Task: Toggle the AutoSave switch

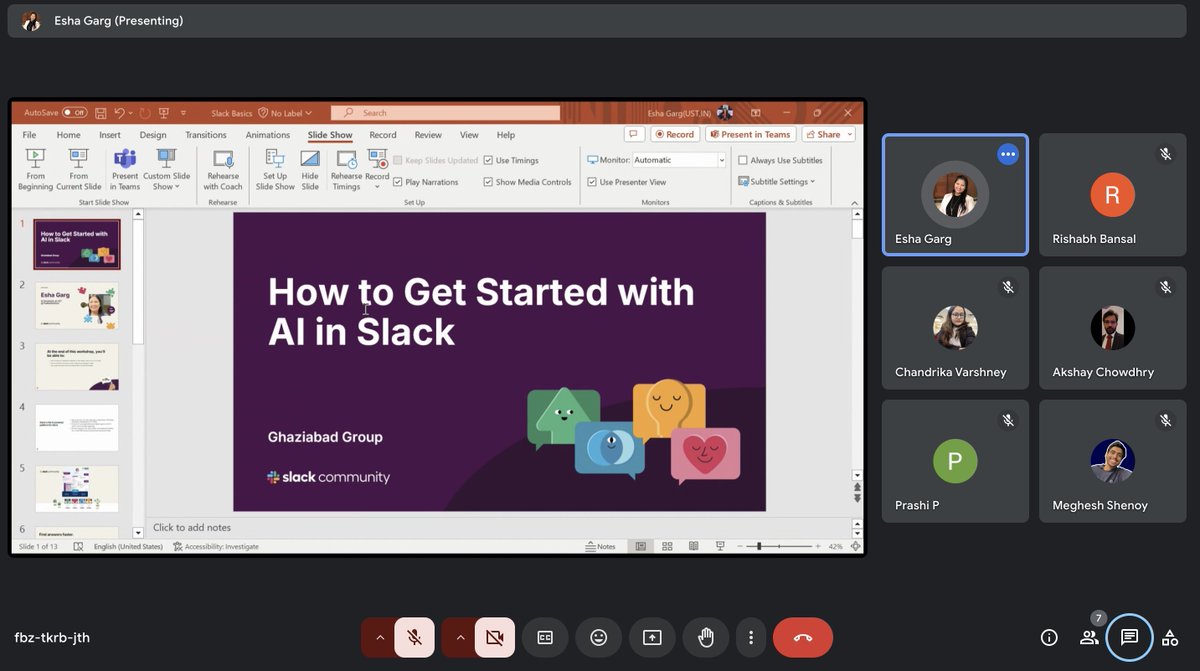Action: 74,113
